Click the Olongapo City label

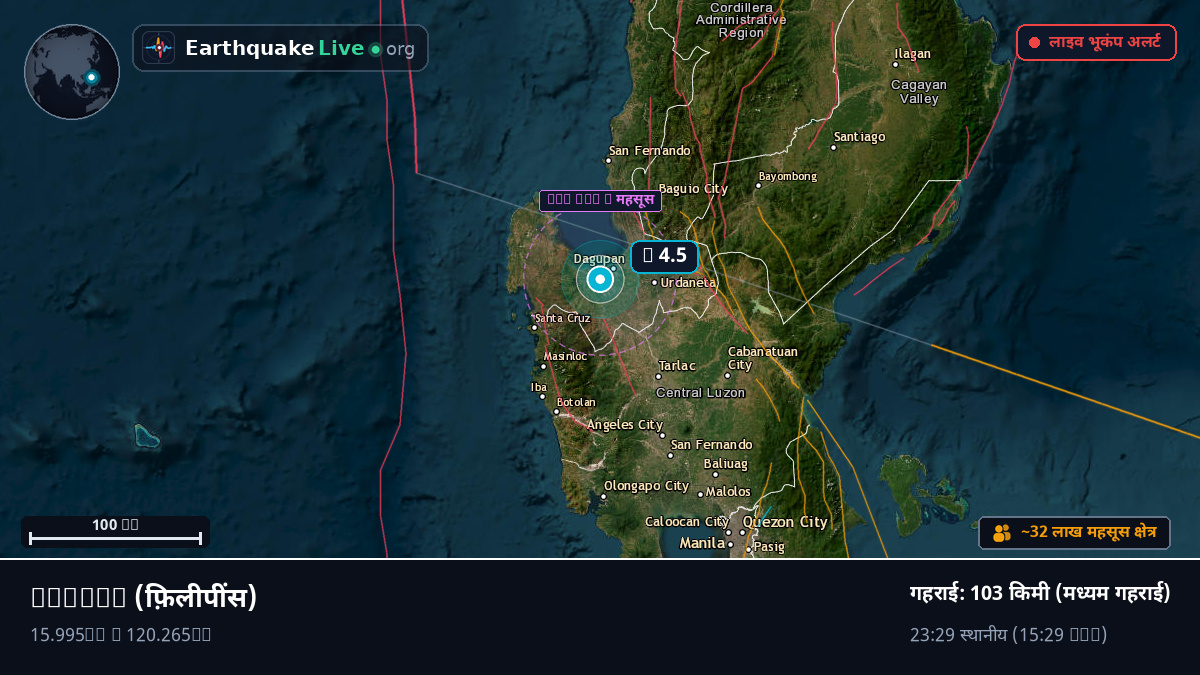646,486
